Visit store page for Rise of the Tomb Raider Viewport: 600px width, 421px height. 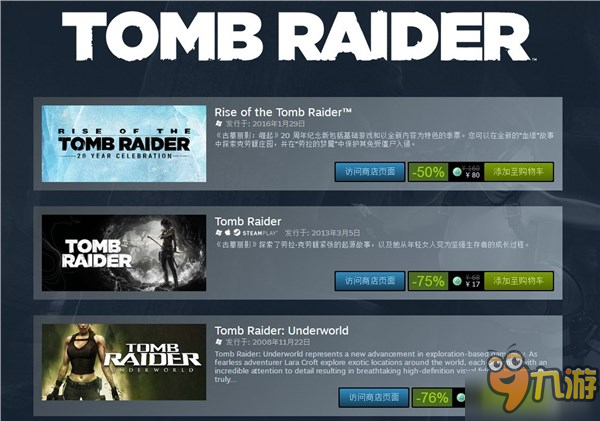coord(370,172)
